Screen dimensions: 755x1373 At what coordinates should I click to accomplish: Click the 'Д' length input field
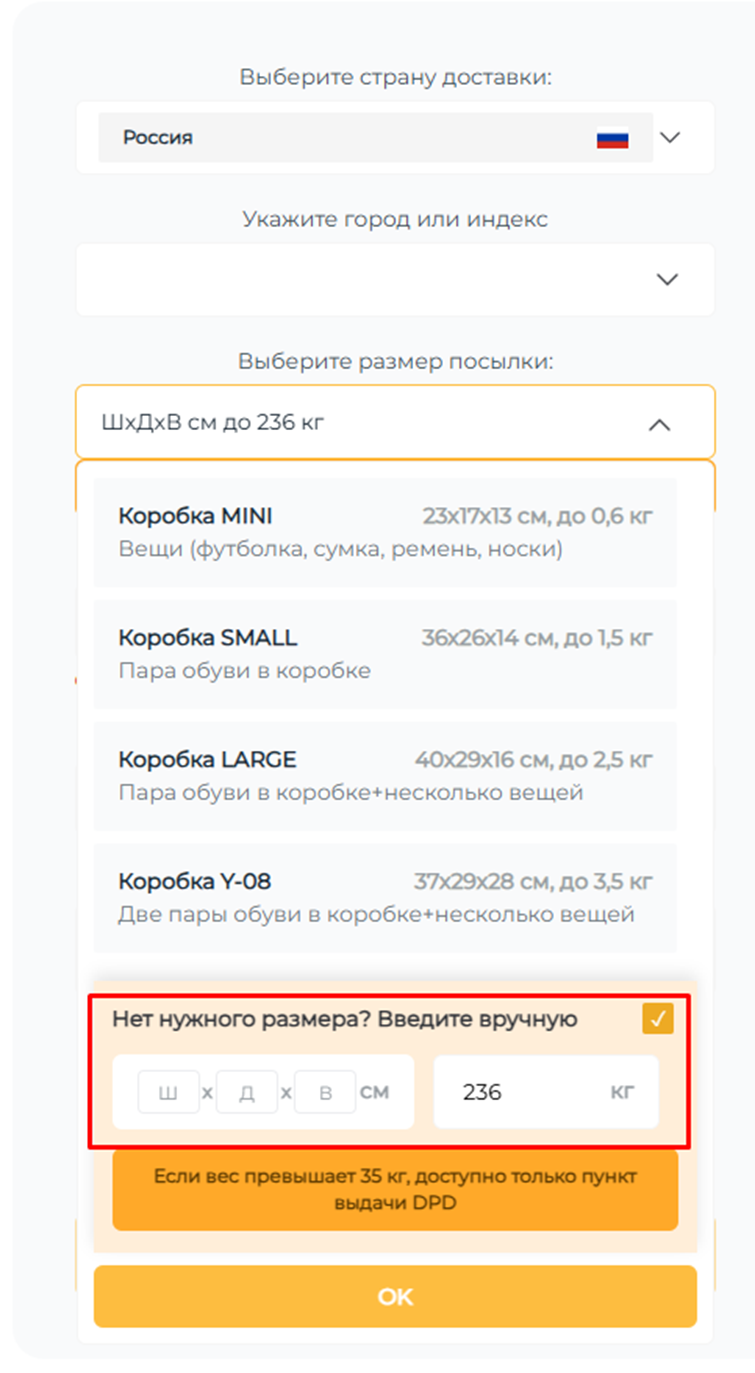point(247,1091)
